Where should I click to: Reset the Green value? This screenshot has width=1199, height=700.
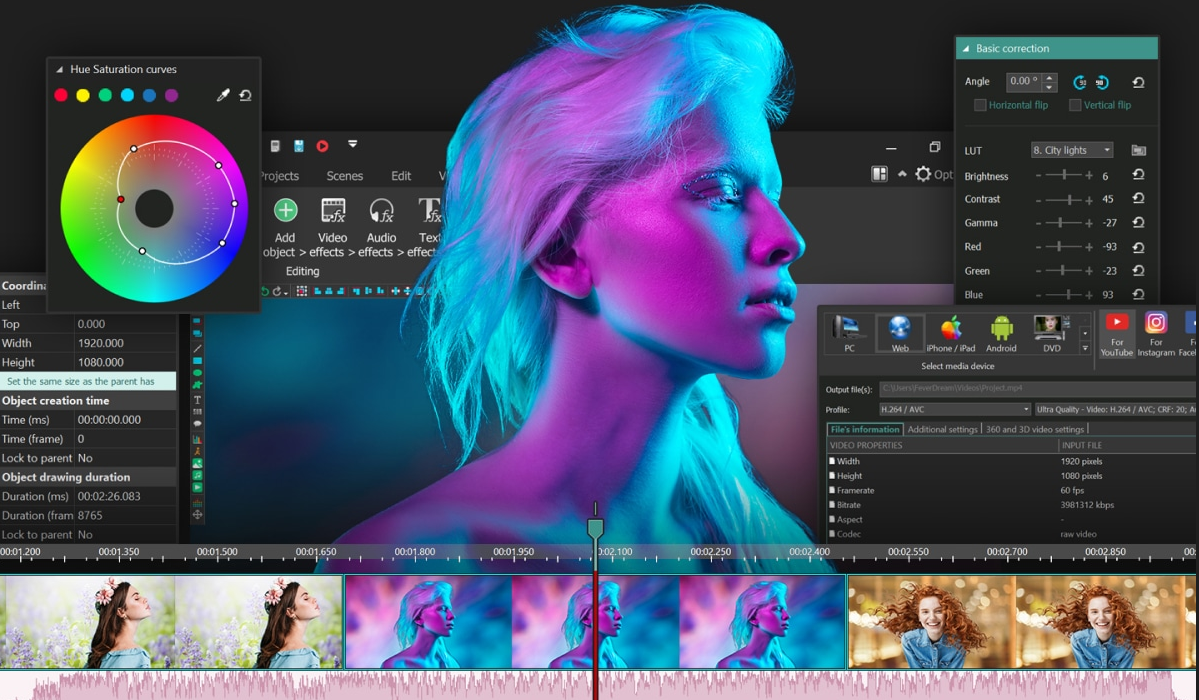tap(1138, 271)
